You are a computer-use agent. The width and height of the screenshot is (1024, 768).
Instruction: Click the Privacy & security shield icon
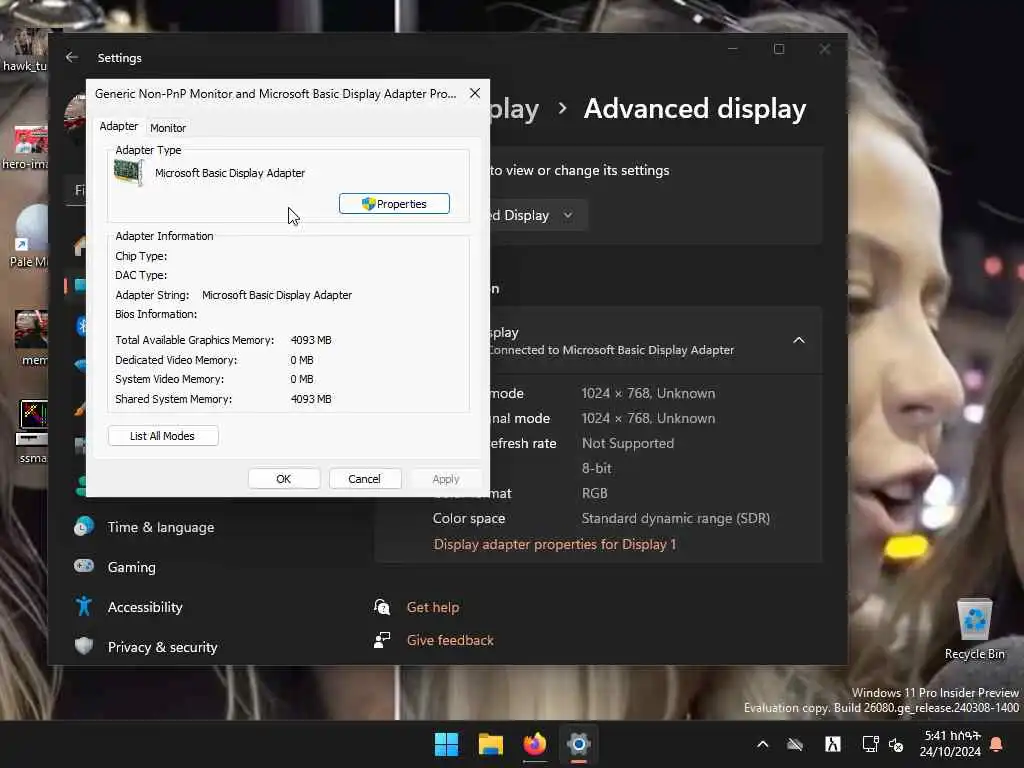pos(84,647)
